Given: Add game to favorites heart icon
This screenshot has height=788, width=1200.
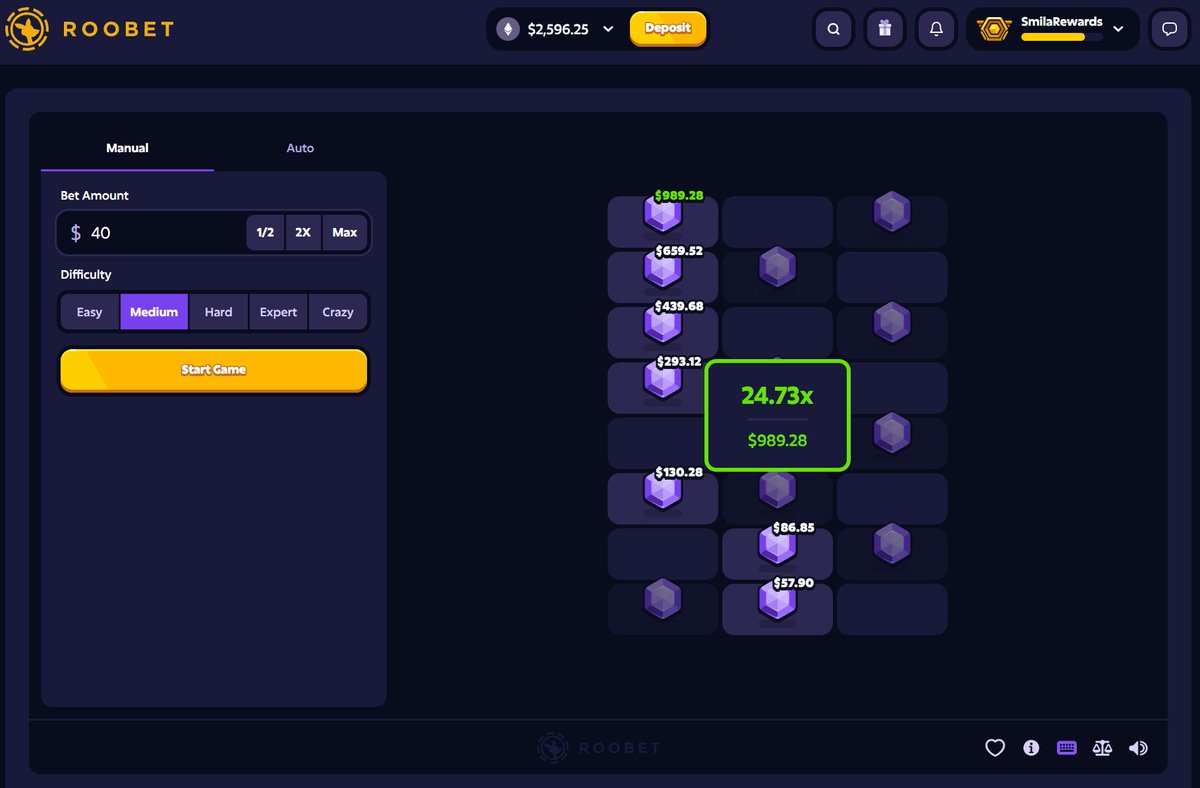Looking at the screenshot, I should (995, 748).
